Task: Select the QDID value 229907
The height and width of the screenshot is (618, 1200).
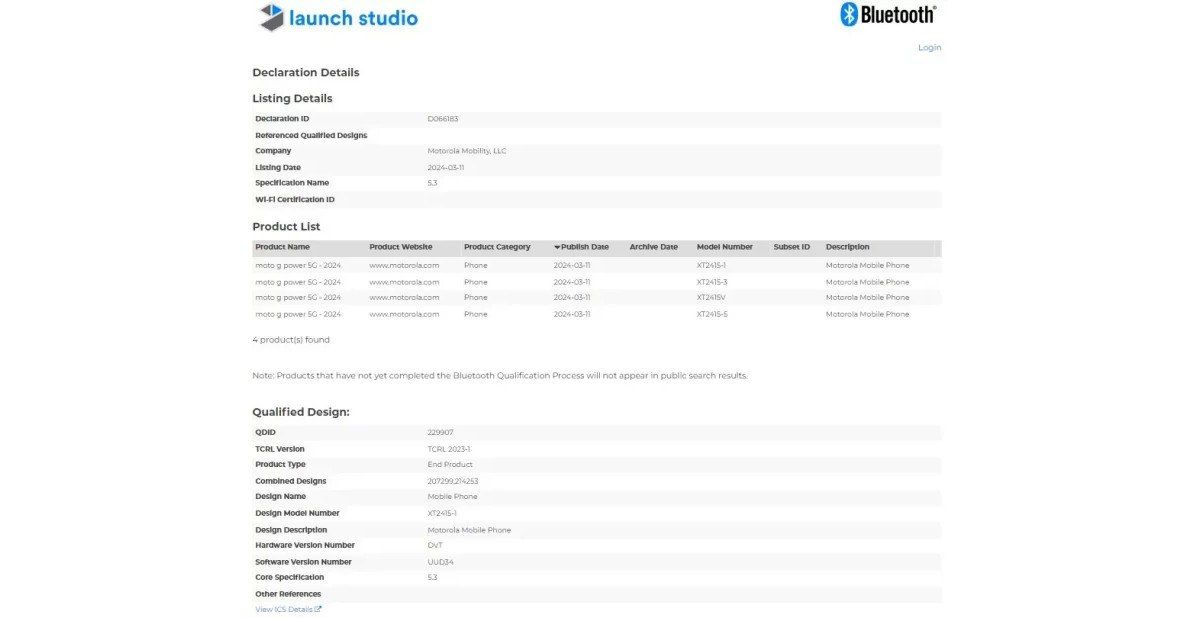Action: [x=440, y=433]
